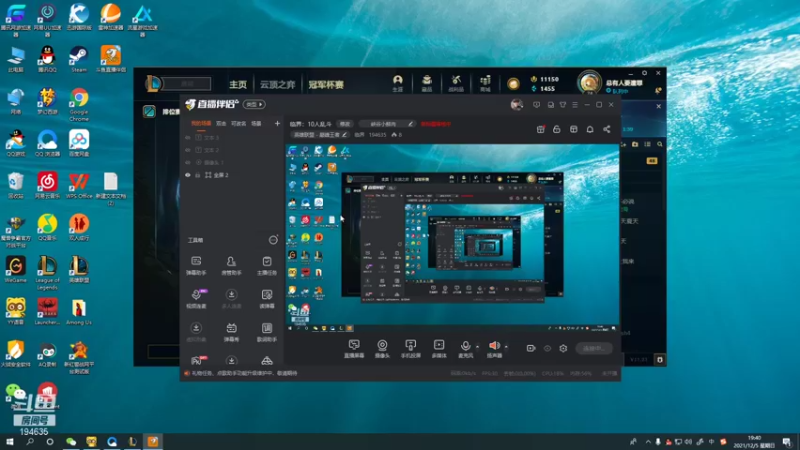800x450 pixels.
Task: Click the taskbar clock showing 19:40
Action: [x=754, y=441]
